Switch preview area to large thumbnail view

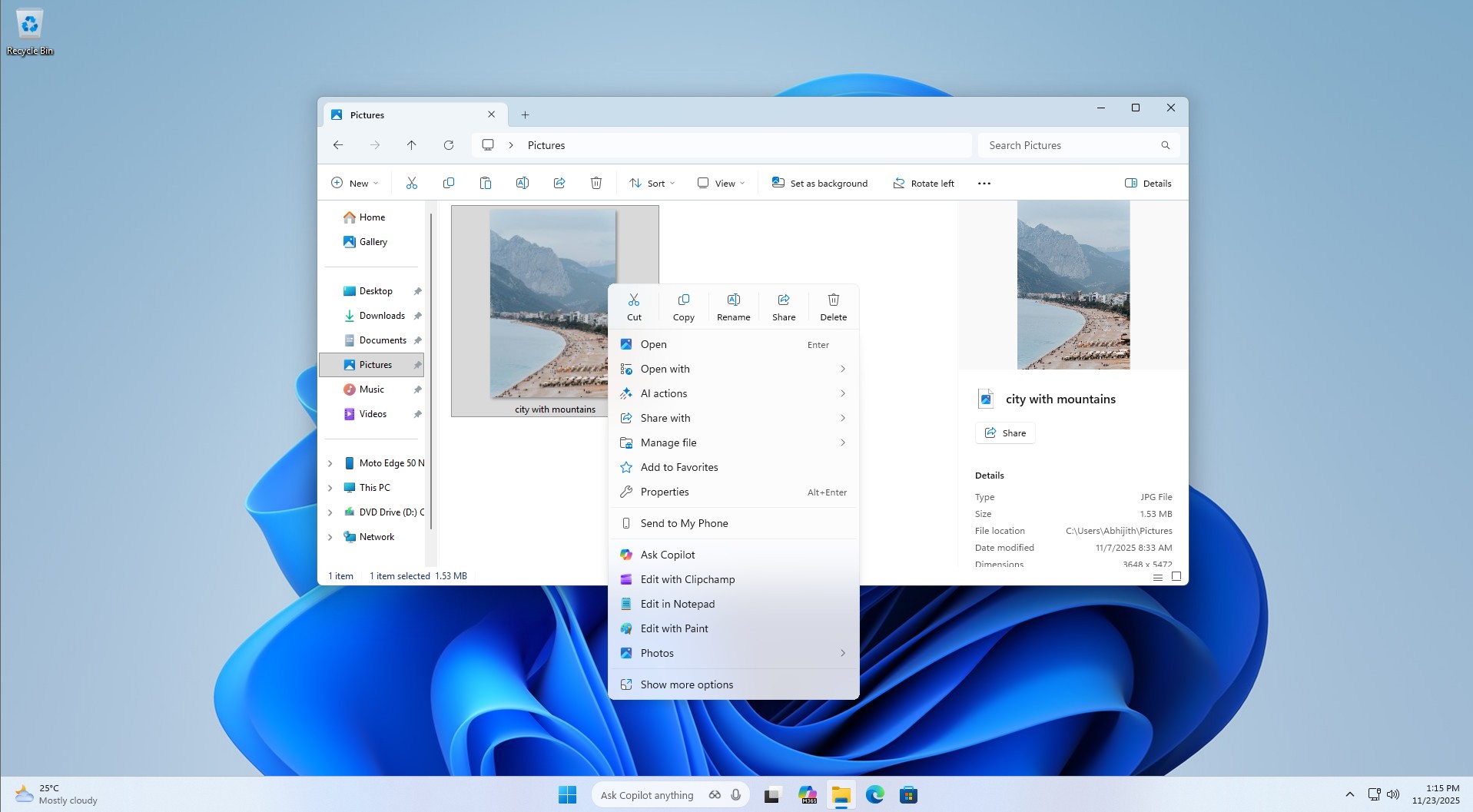pos(1176,577)
